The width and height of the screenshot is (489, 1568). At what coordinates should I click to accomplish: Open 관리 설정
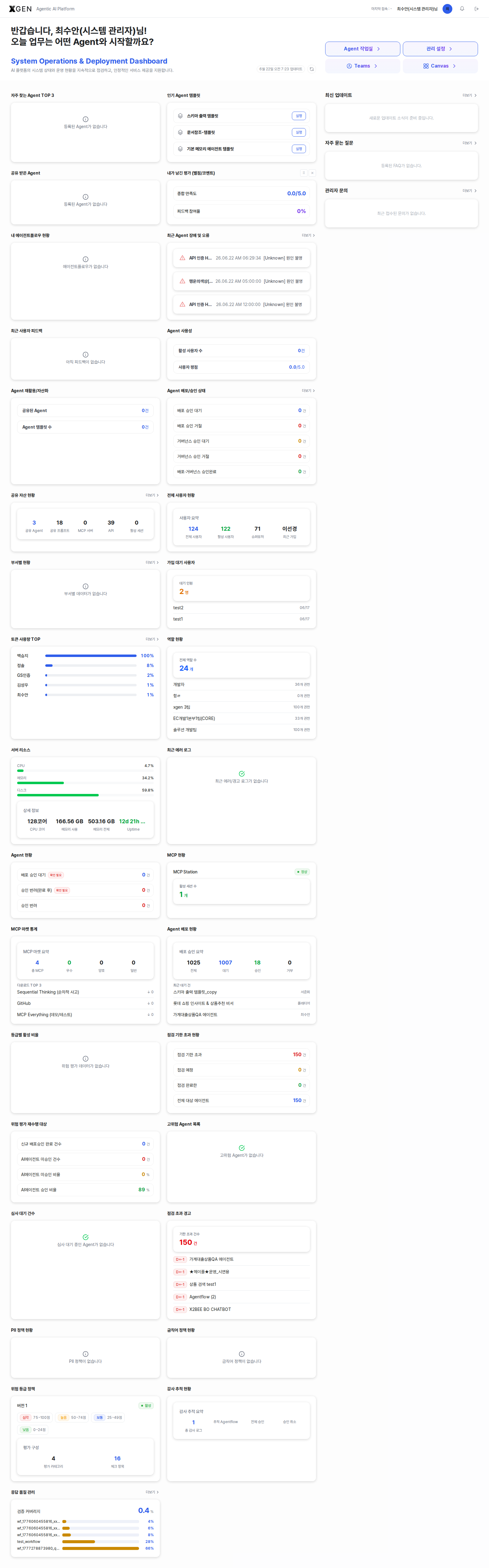tap(440, 49)
